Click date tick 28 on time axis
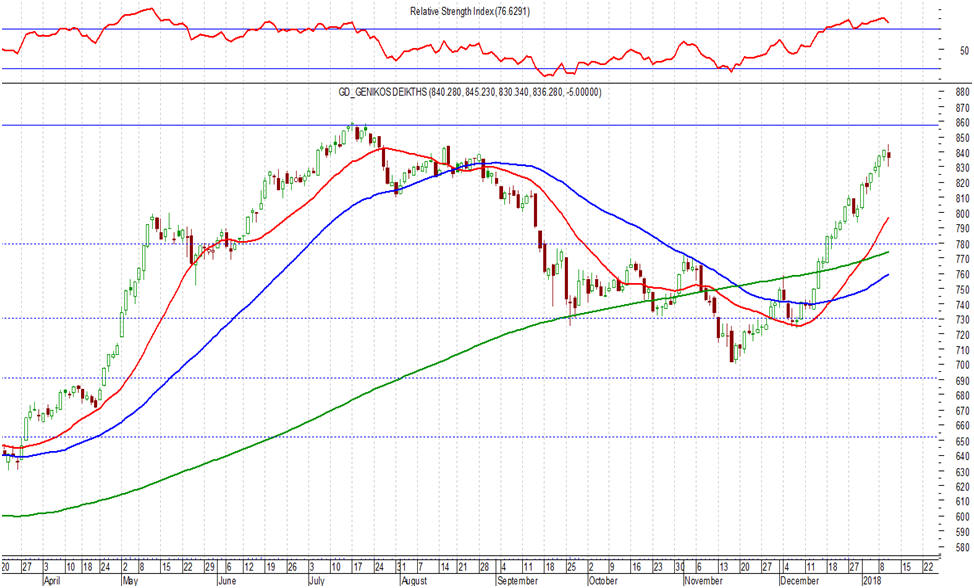974x588 pixels. pos(483,567)
